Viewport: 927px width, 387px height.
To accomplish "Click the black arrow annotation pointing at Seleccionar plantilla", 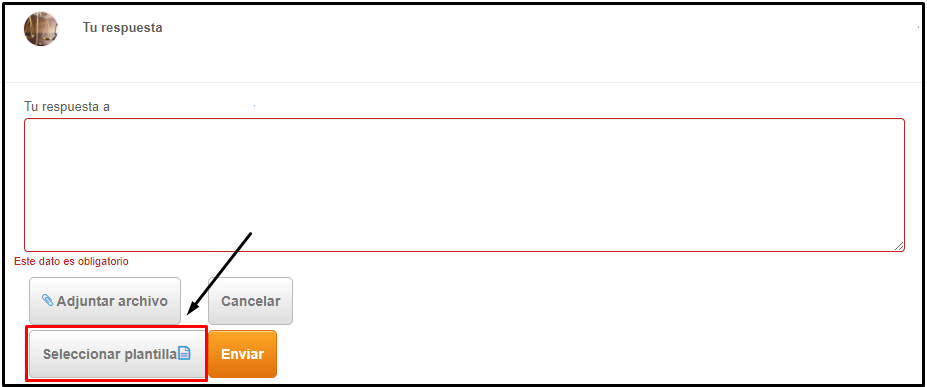I will point(219,274).
